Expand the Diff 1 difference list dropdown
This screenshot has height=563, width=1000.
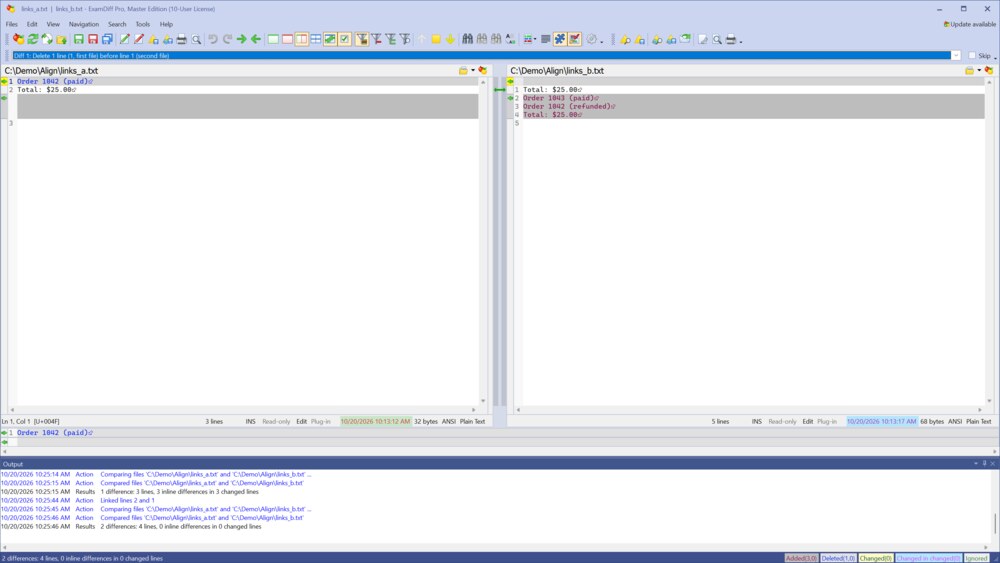pos(956,55)
